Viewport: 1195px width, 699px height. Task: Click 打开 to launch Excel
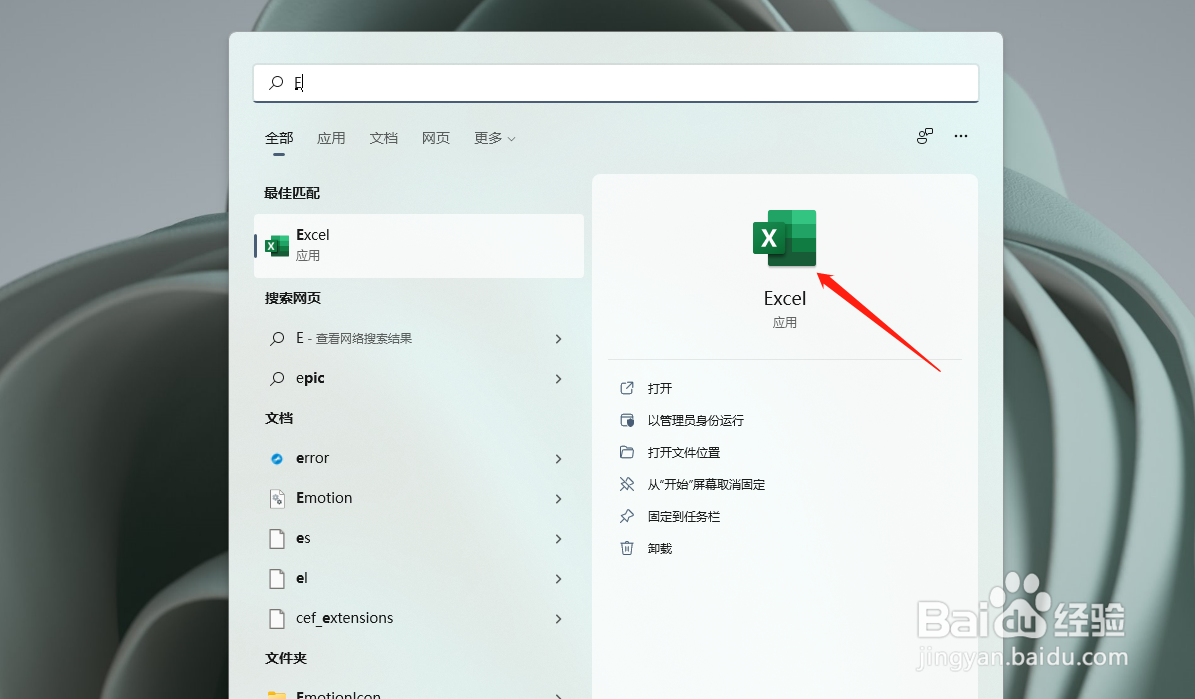tap(660, 388)
